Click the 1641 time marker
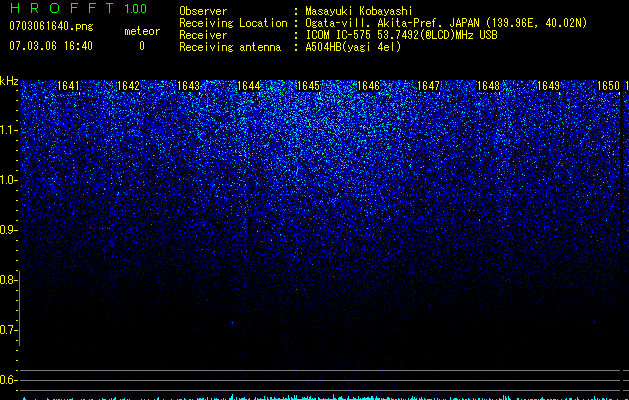This screenshot has width=629, height=400. coord(68,86)
